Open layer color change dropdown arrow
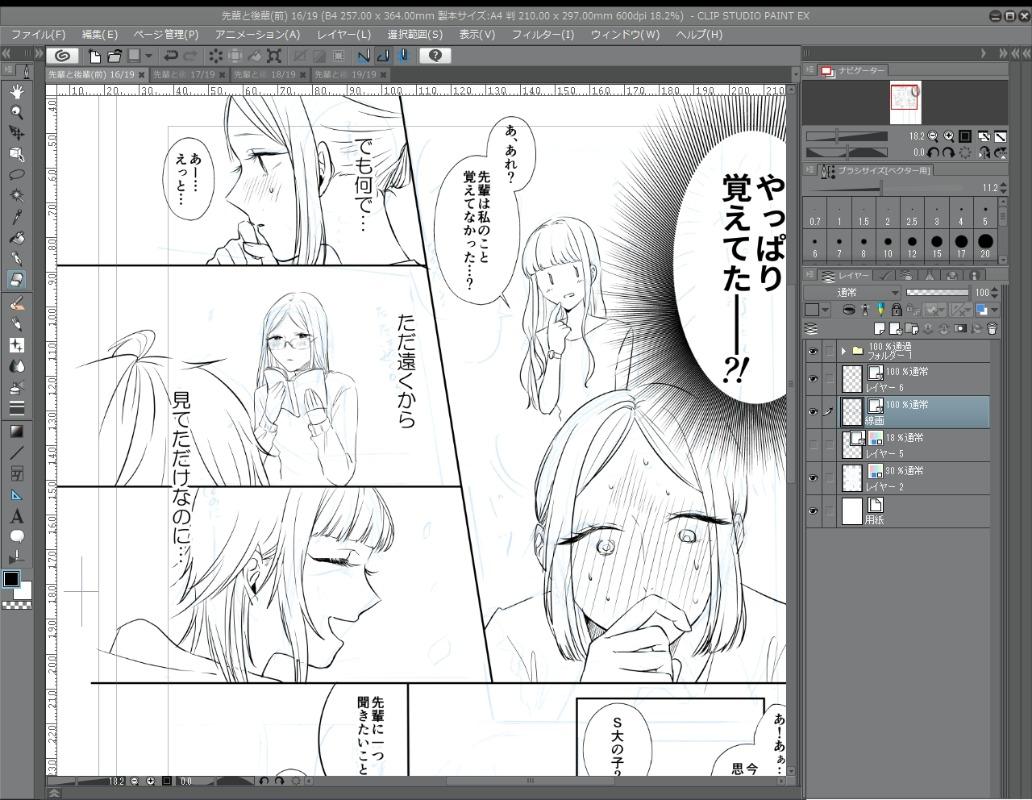Viewport: 1032px width, 800px height. coord(994,309)
